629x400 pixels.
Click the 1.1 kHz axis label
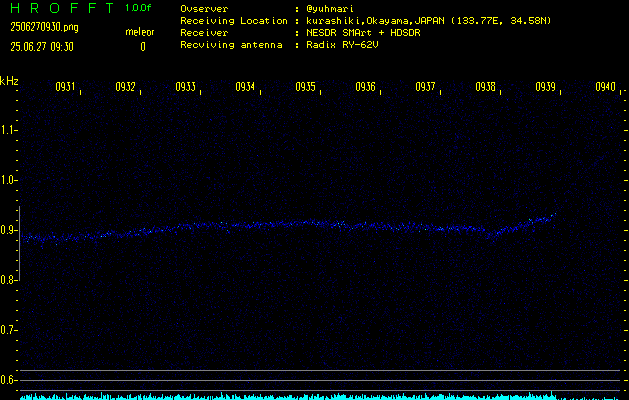[x=9, y=130]
